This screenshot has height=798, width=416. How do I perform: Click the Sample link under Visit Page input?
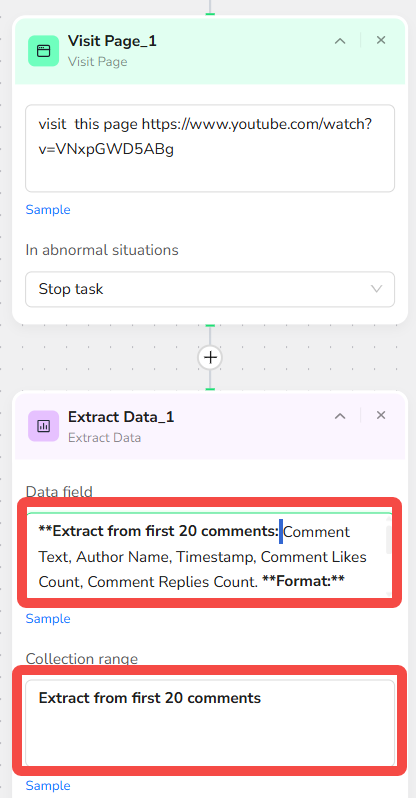pyautogui.click(x=48, y=210)
